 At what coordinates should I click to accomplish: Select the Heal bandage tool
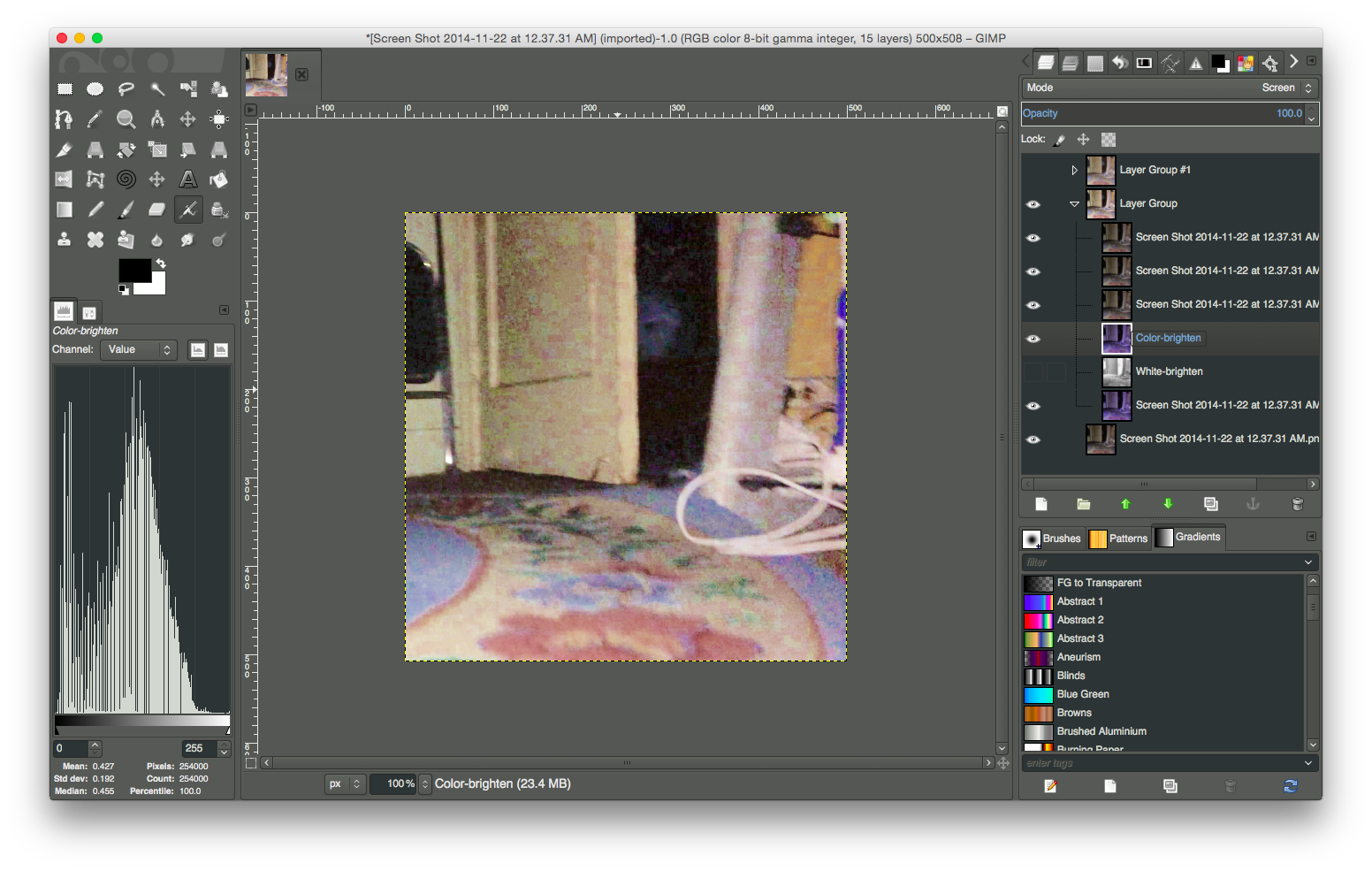pyautogui.click(x=95, y=240)
